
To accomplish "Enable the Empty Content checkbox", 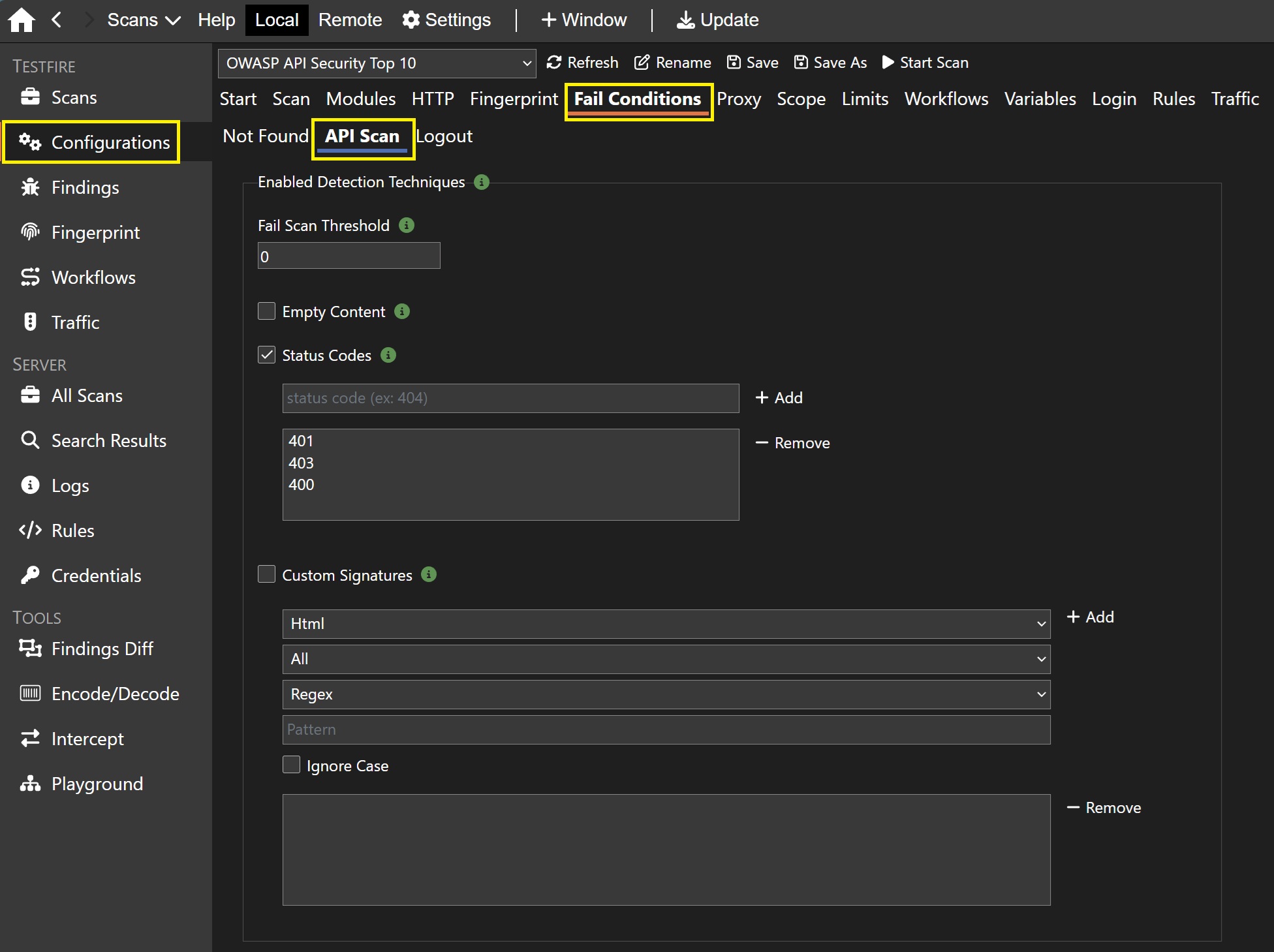I will pos(266,311).
